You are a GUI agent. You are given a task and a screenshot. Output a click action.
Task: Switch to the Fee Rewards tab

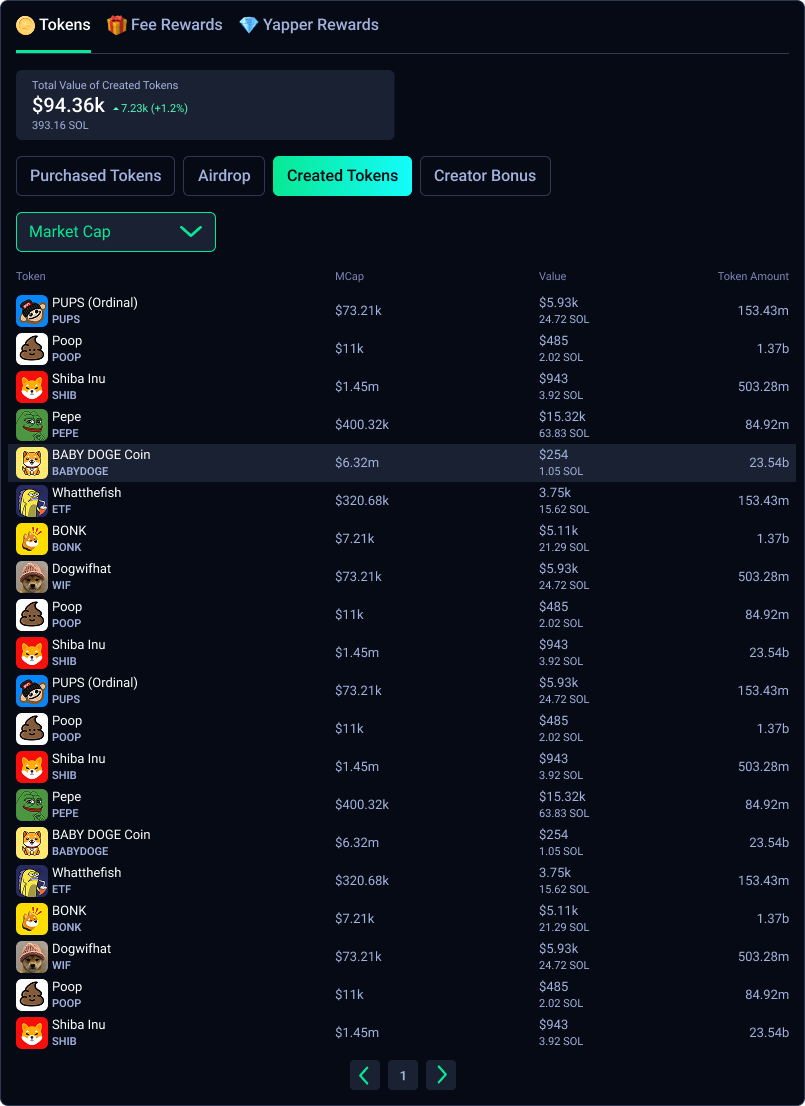pyautogui.click(x=176, y=25)
